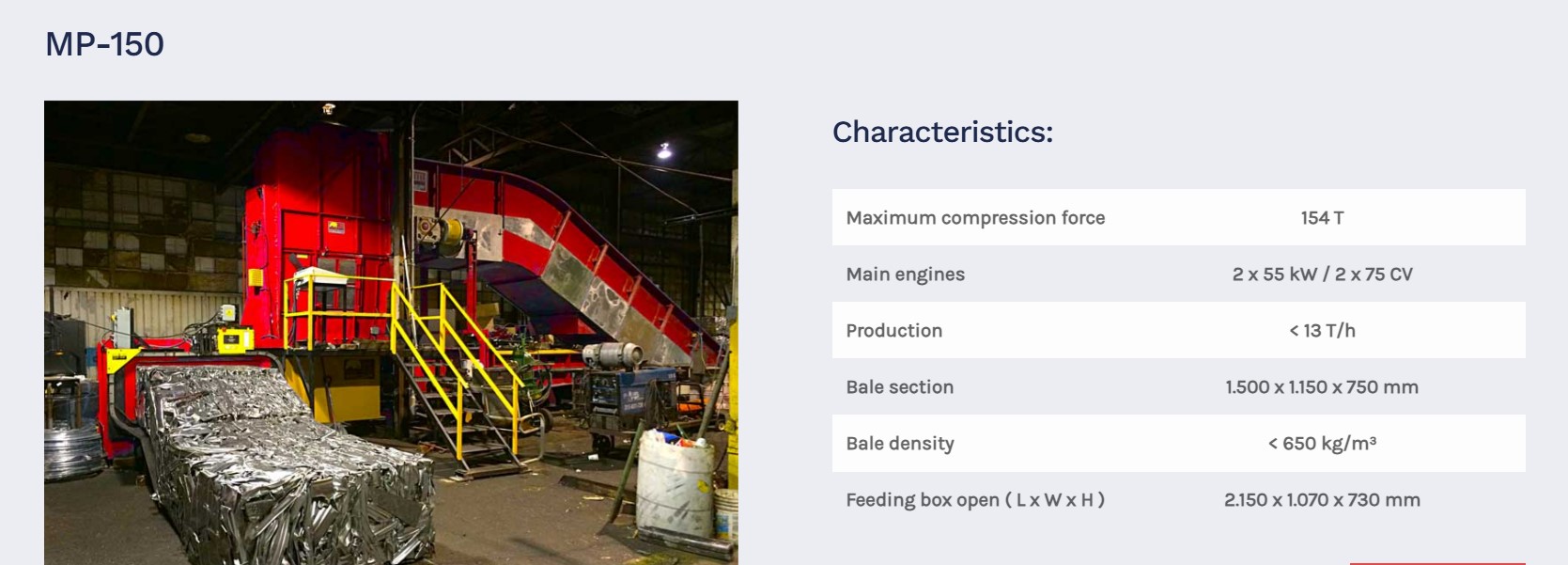The image size is (1568, 565).
Task: Click the 2.150 x 1.070 x 730 mm value
Action: coord(1322,500)
